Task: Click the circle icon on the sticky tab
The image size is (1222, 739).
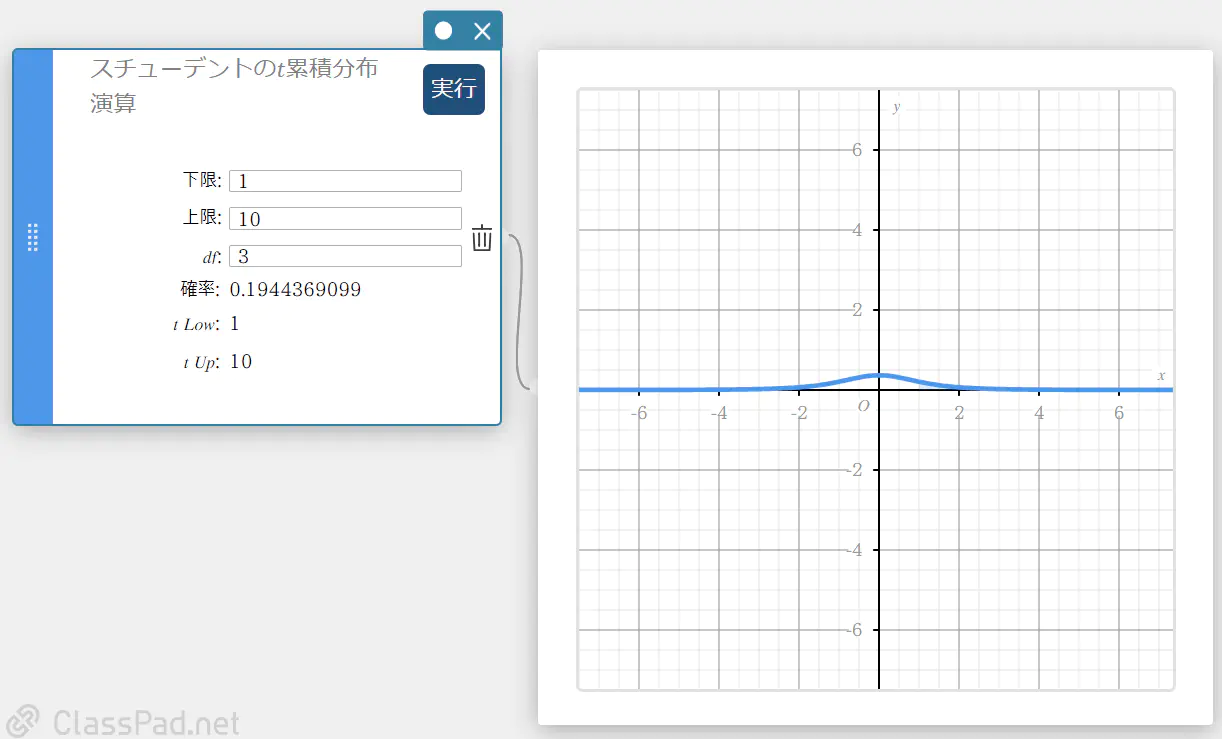Action: [x=444, y=31]
